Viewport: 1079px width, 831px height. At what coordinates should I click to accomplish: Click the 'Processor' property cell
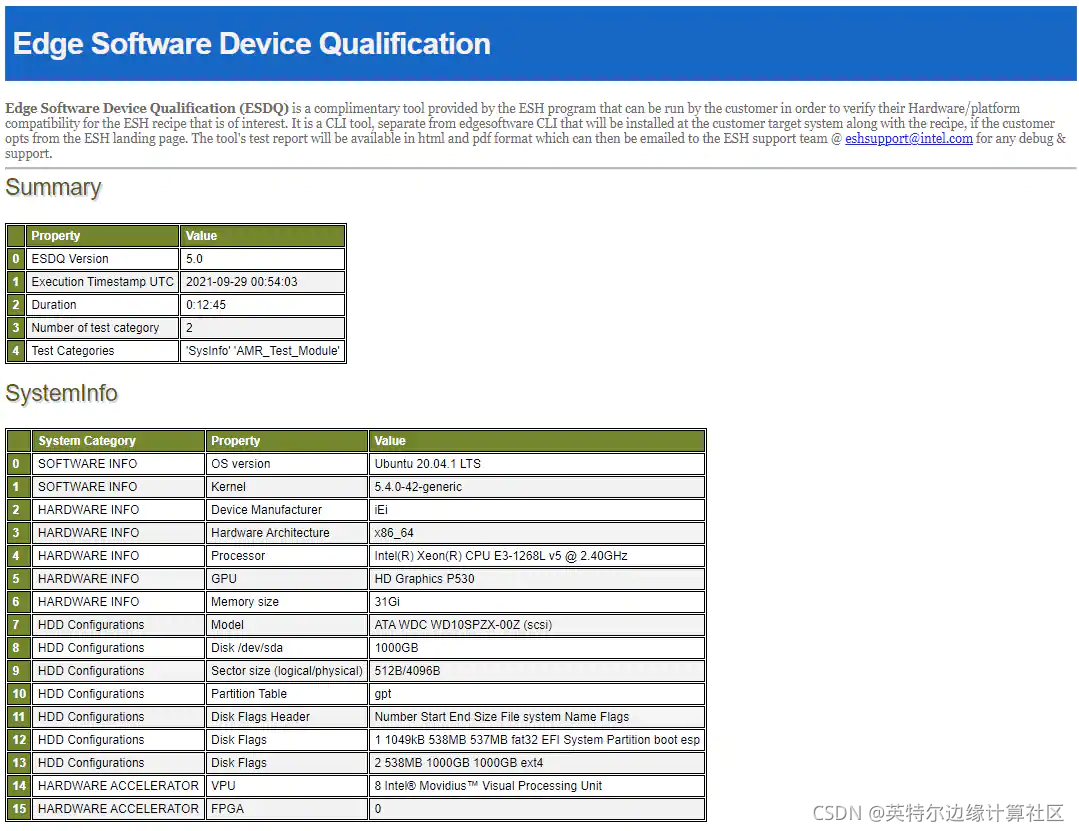[286, 556]
